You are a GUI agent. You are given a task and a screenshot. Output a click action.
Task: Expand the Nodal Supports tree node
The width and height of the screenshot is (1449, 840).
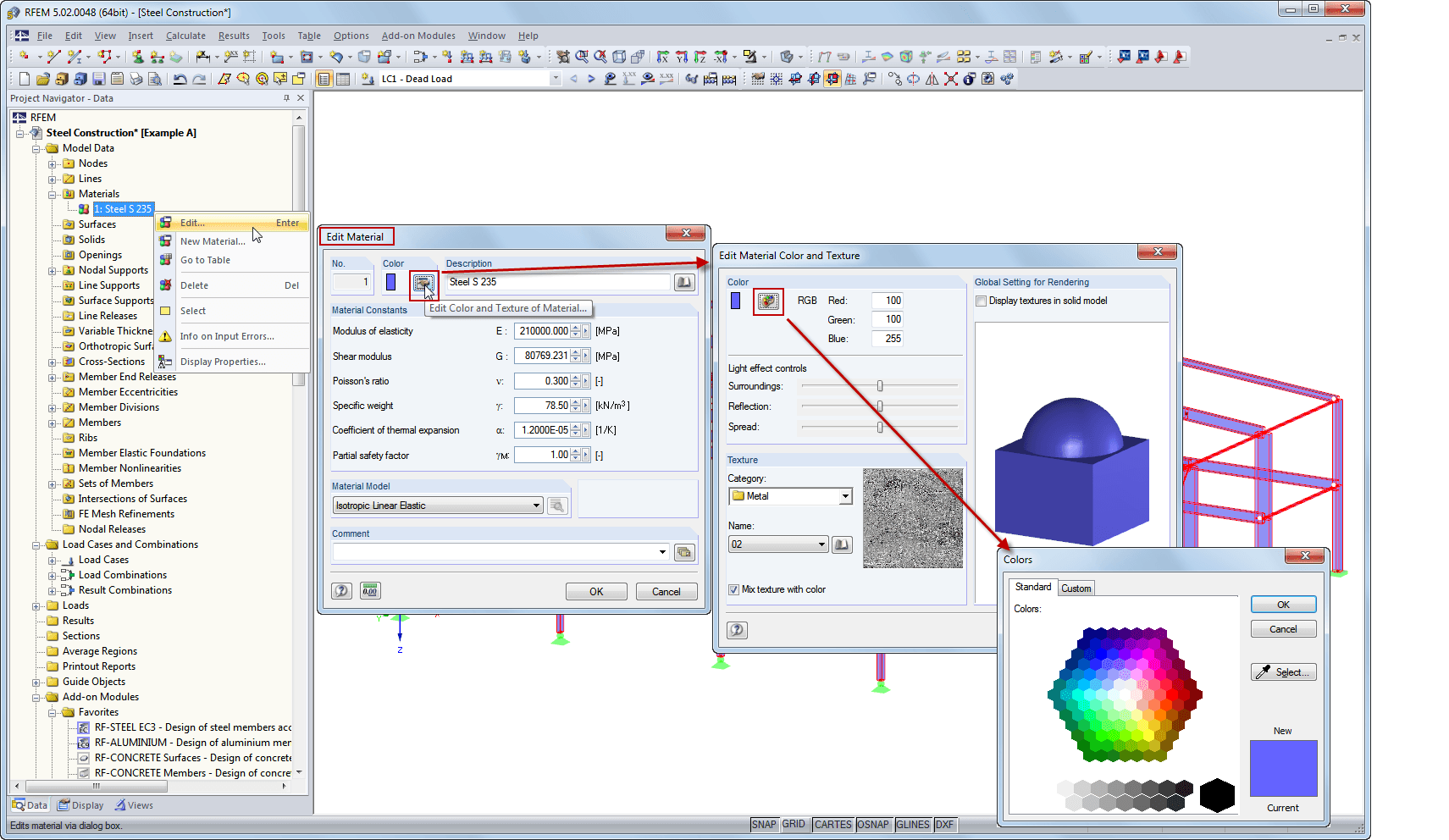(x=52, y=271)
